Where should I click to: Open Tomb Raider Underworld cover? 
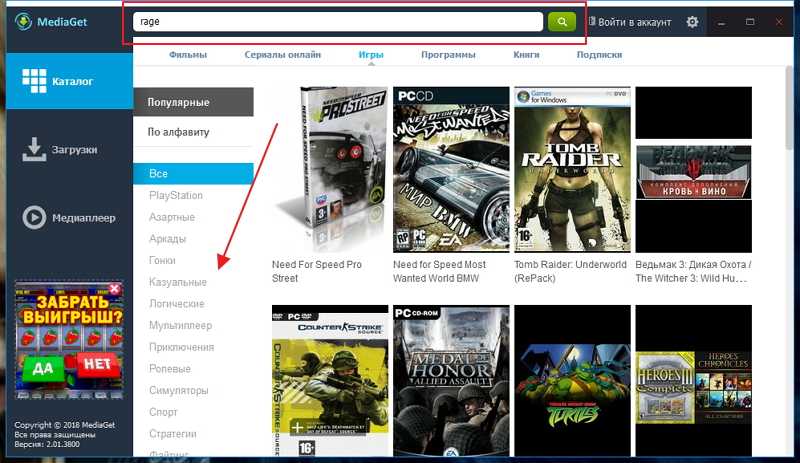572,169
